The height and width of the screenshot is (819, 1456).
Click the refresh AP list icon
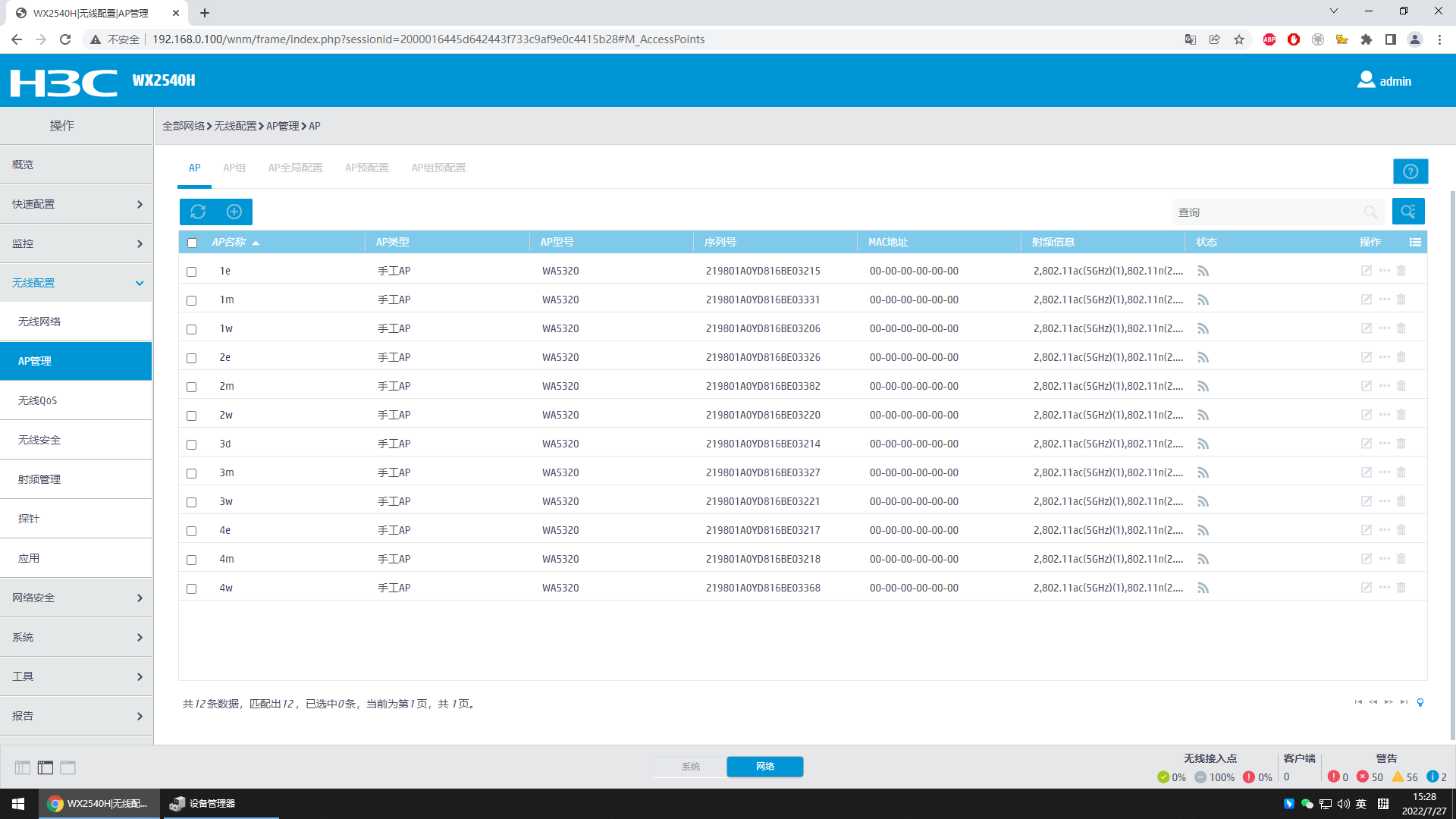click(198, 212)
